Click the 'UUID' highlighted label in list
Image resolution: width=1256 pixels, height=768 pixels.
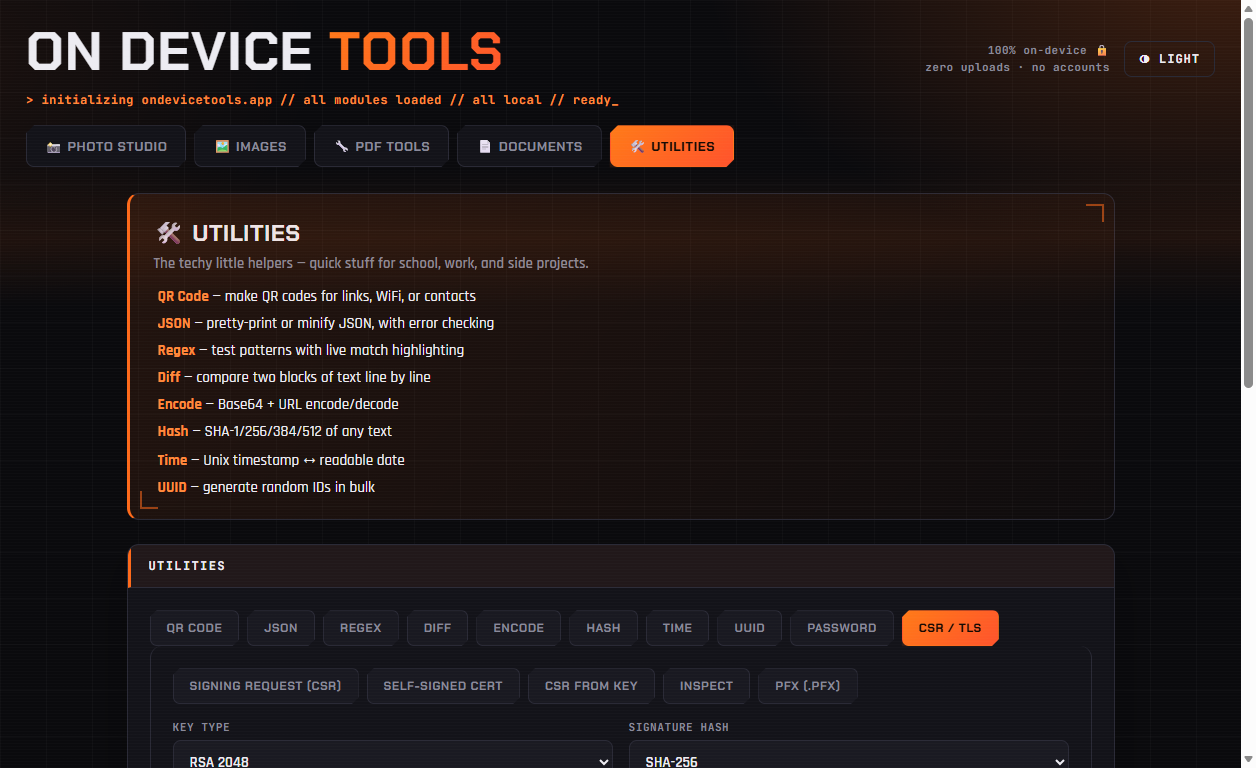(172, 487)
